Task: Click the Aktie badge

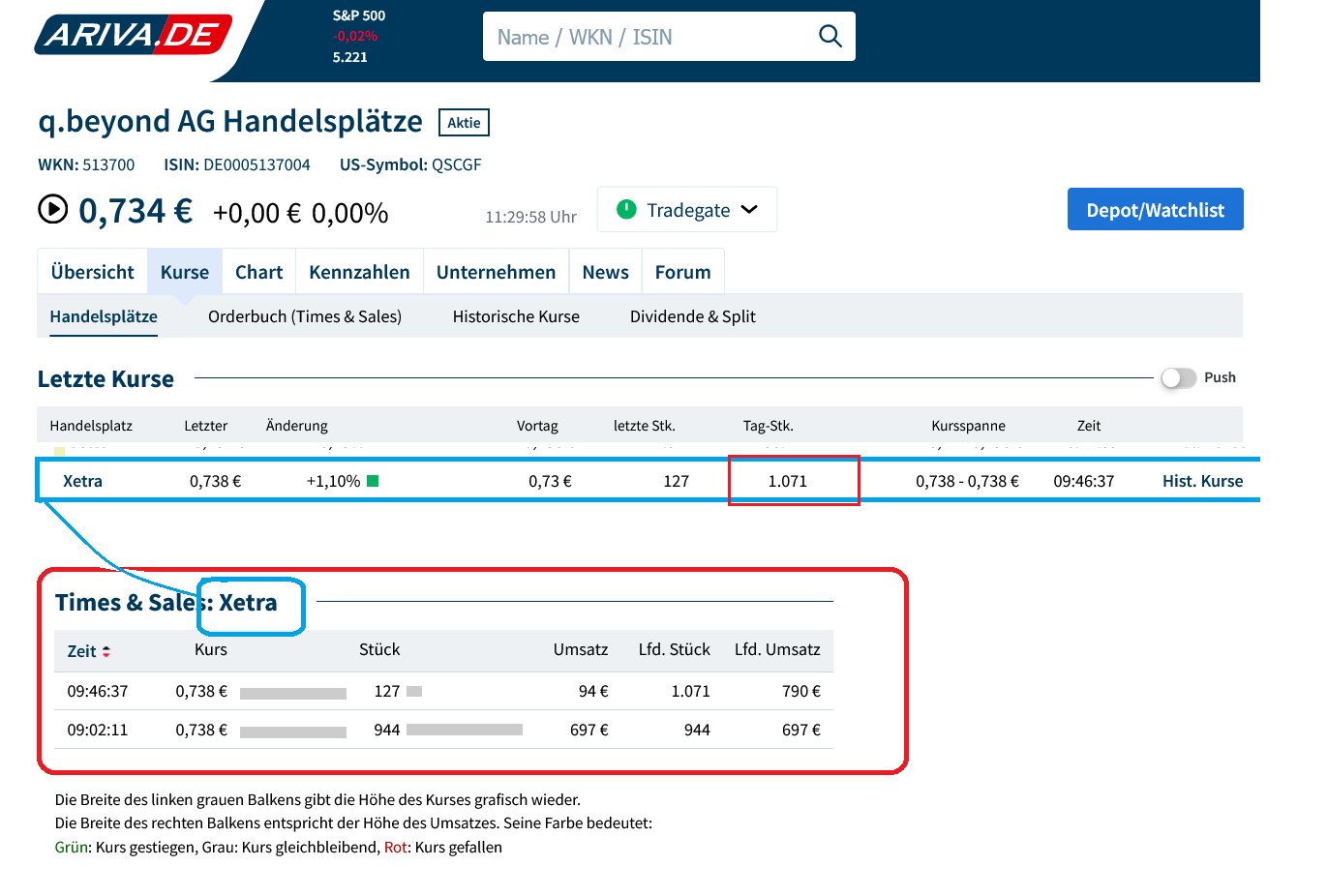Action: pyautogui.click(x=465, y=123)
